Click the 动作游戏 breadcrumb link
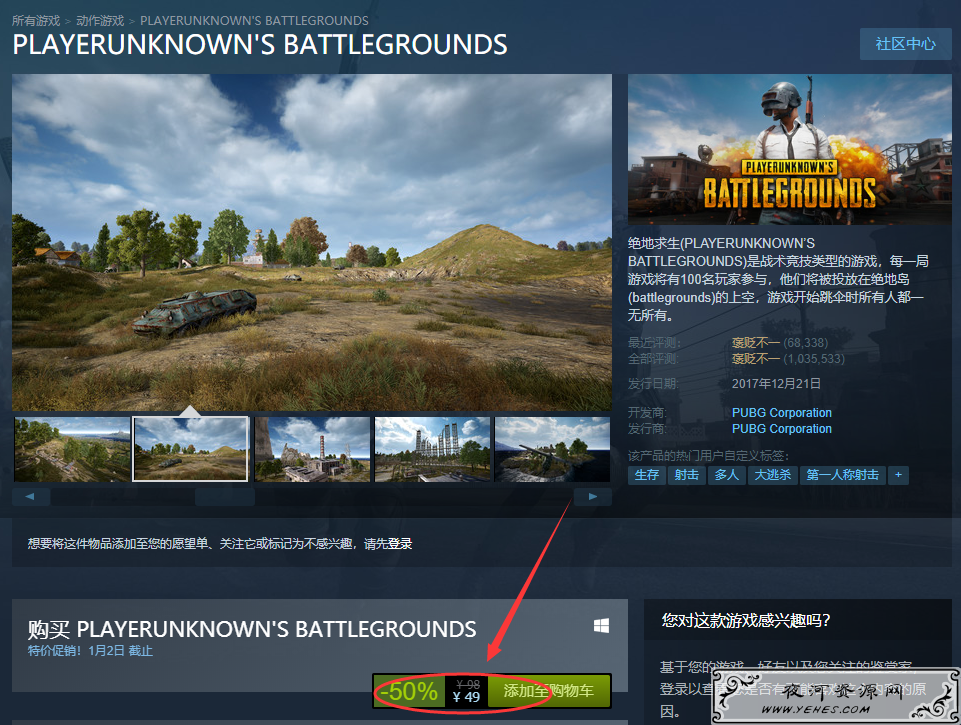 tap(100, 21)
